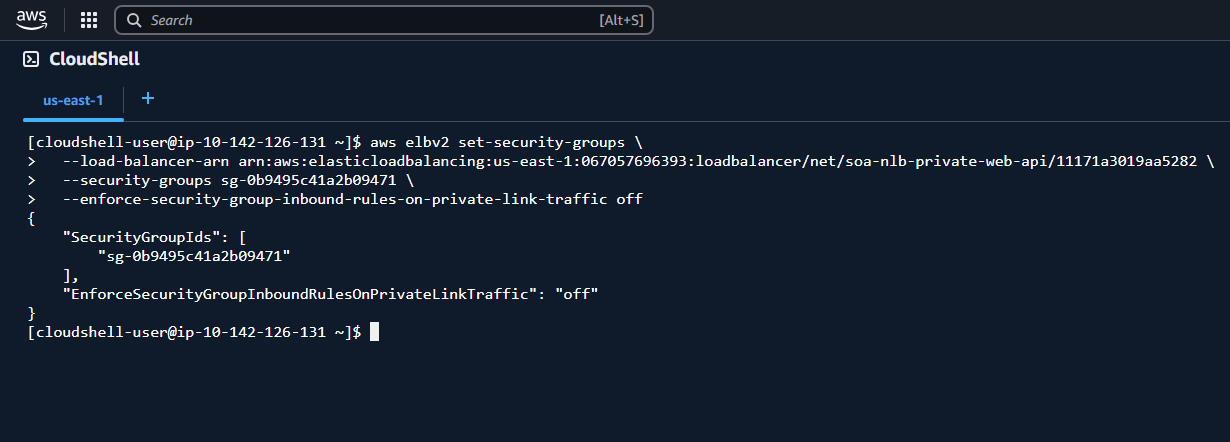
Task: Click the first cloudshell-user prompt text
Action: tap(195, 142)
